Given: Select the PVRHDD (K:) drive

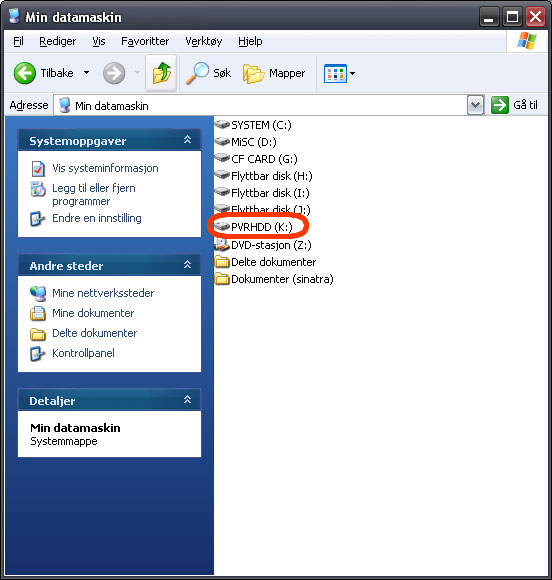Looking at the screenshot, I should click(x=254, y=227).
